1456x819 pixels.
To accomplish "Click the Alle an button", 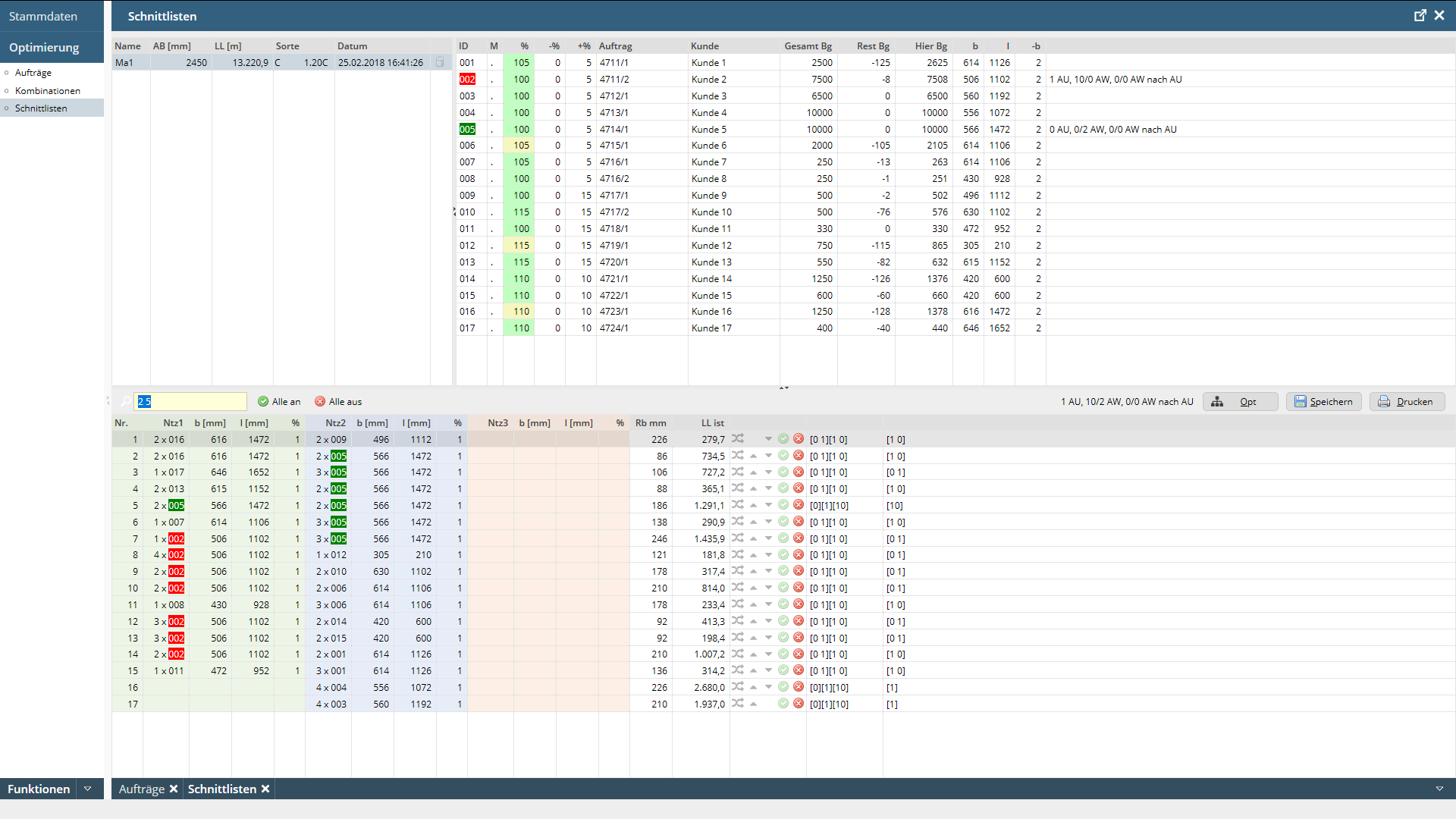I will (279, 402).
